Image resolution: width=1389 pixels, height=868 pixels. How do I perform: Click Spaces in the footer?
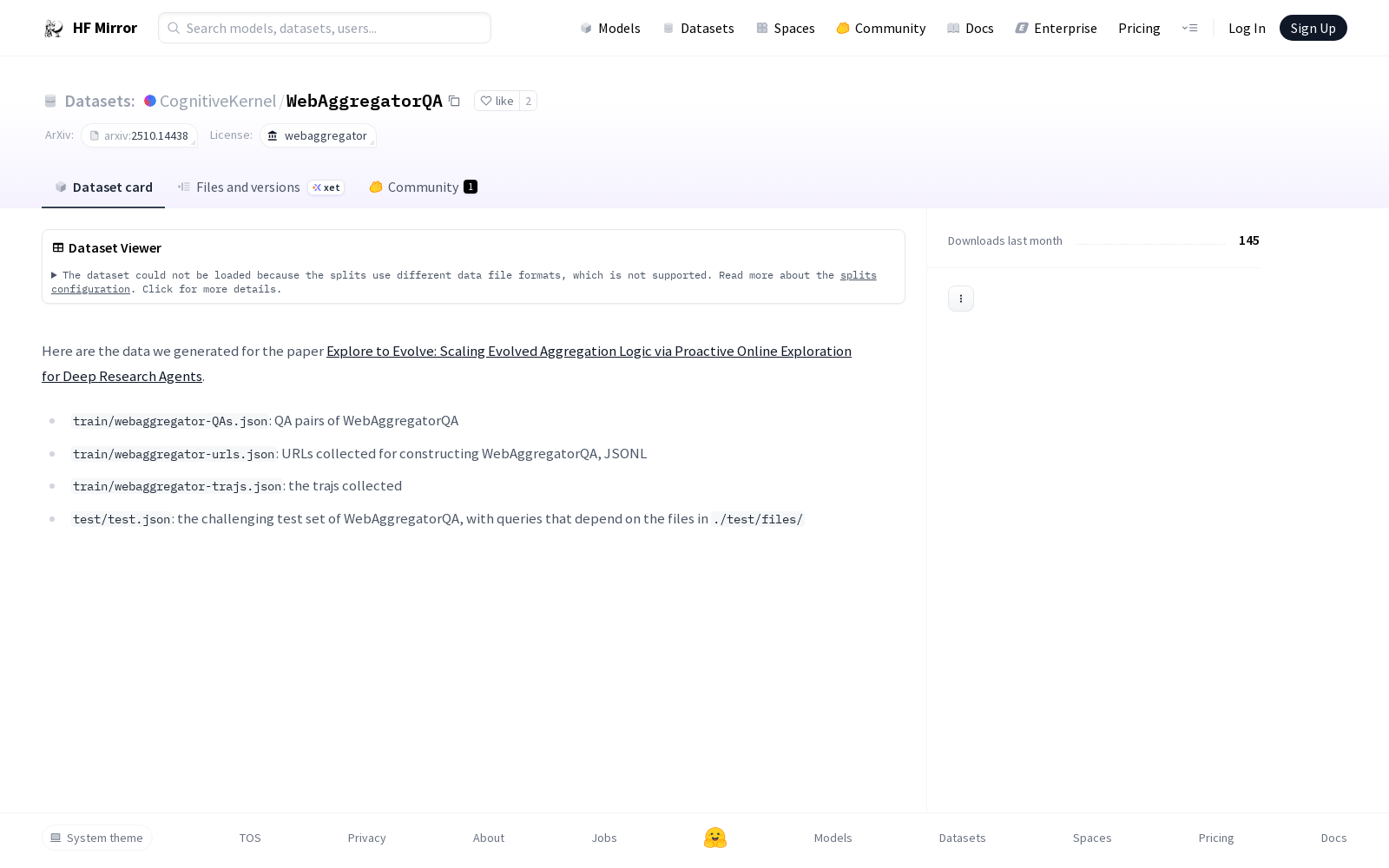(1092, 838)
